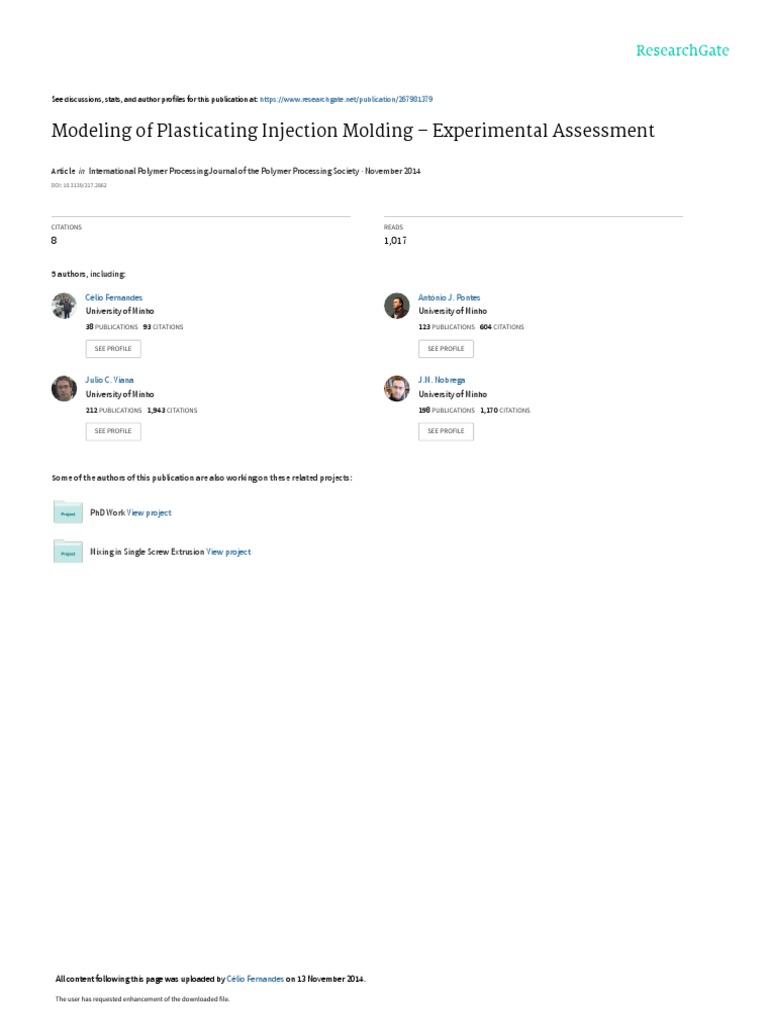Click Julio C. Viana profile photo
Viewport: 768px width, 1024px height.
[x=64, y=388]
